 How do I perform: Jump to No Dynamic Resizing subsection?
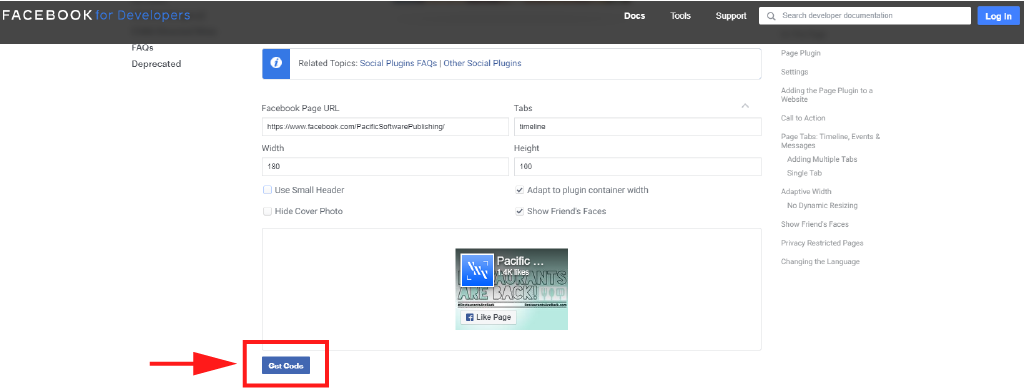822,205
